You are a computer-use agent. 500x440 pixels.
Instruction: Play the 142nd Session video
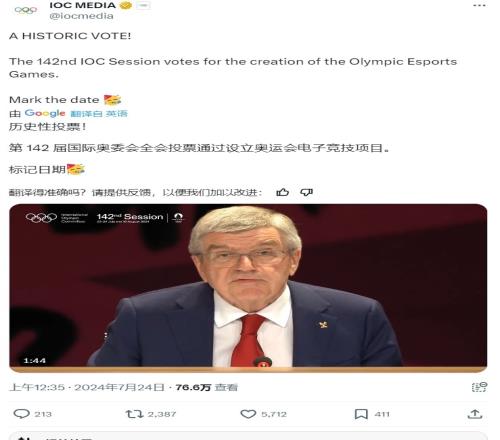tap(248, 287)
